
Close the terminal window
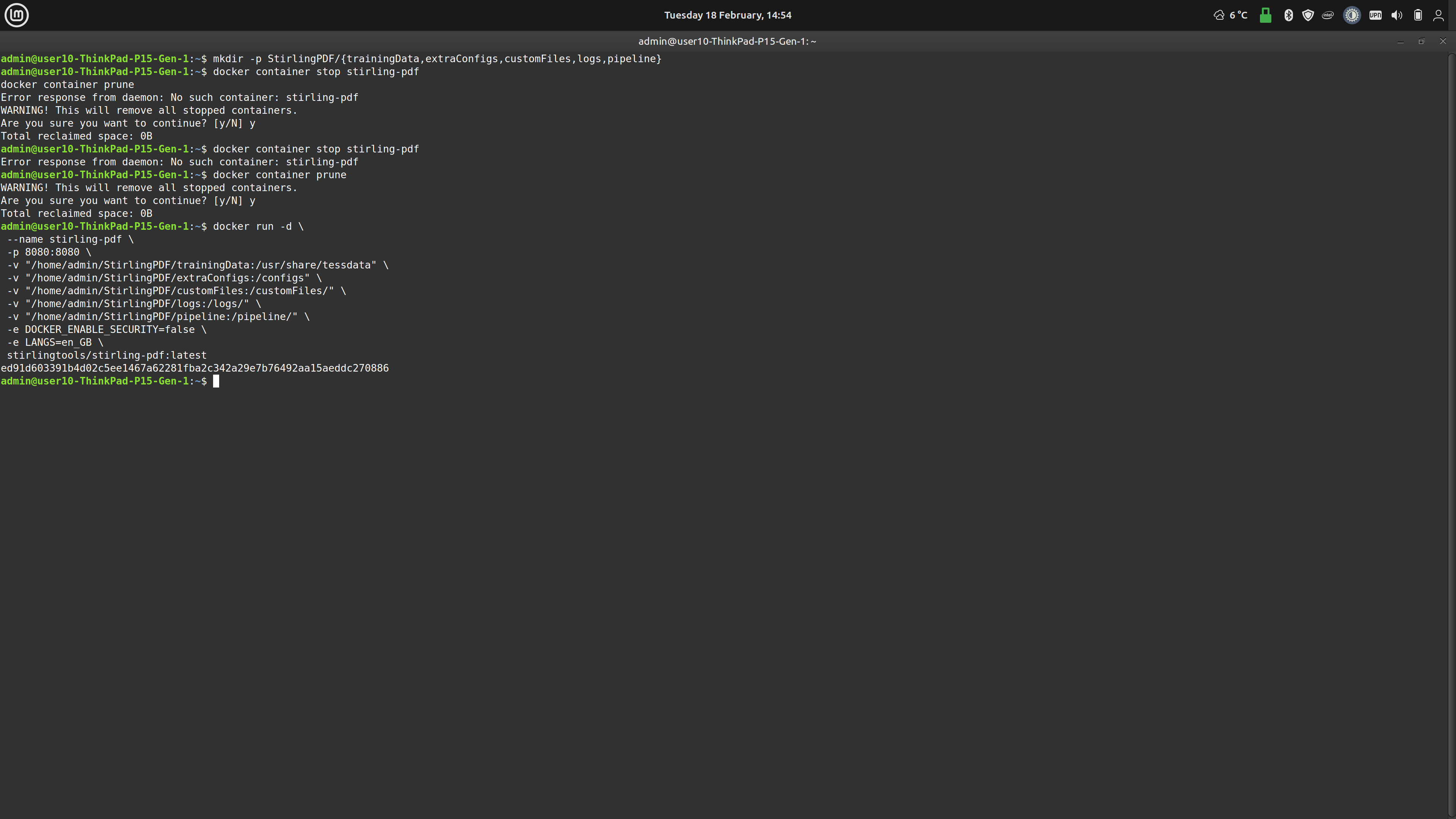[1443, 41]
